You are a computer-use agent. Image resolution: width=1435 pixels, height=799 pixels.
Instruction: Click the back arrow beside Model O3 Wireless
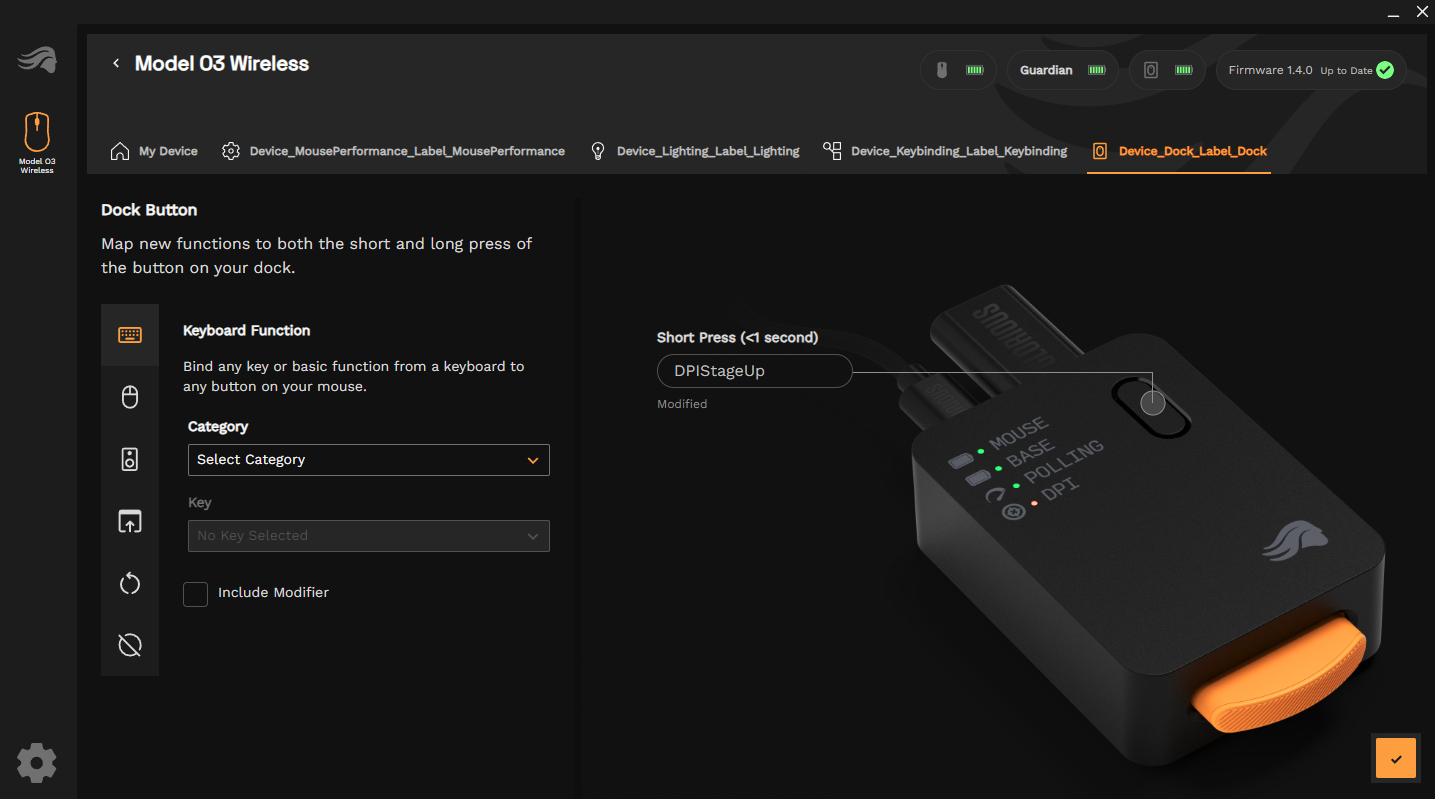pos(116,64)
